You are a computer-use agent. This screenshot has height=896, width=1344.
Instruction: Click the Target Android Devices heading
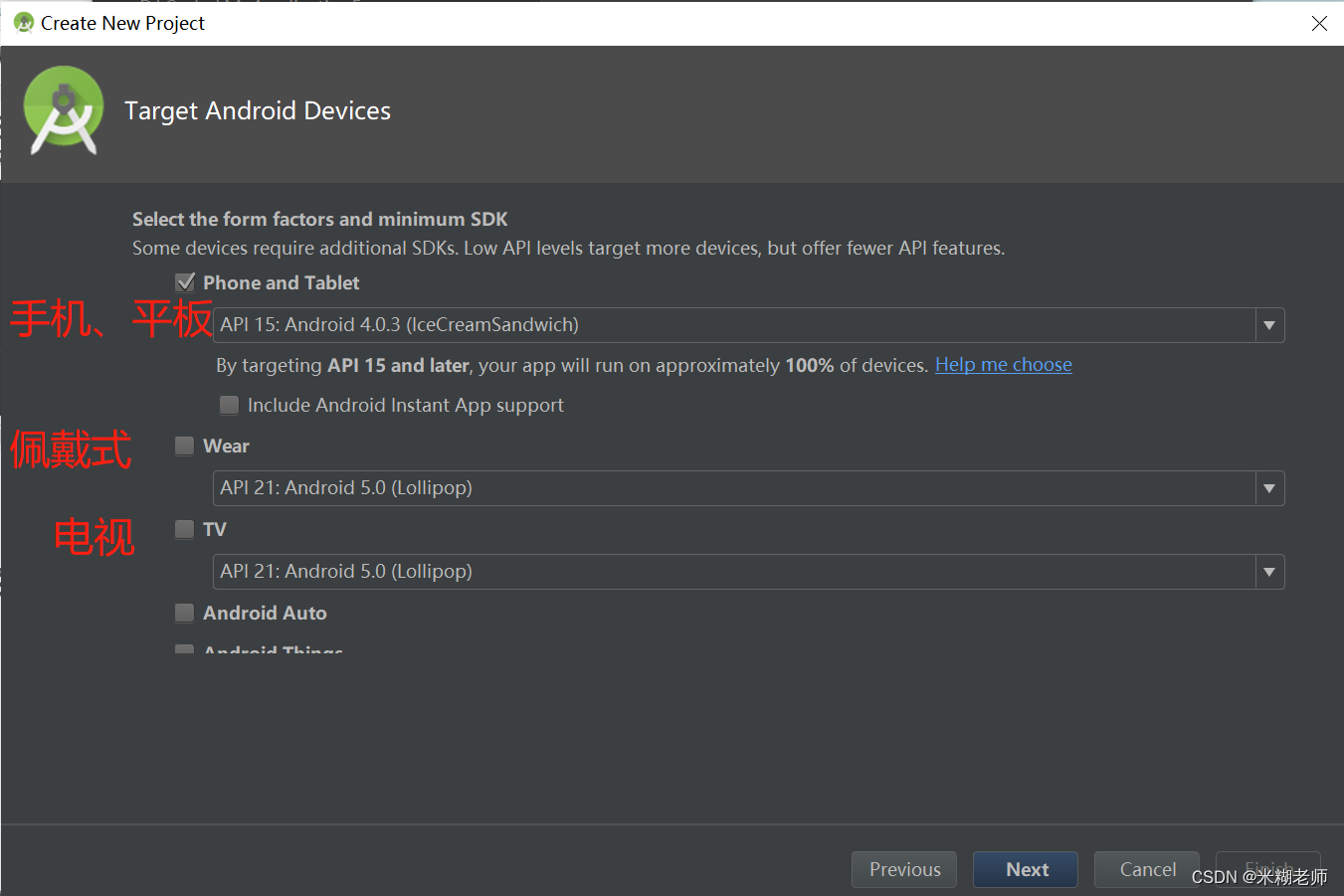258,110
